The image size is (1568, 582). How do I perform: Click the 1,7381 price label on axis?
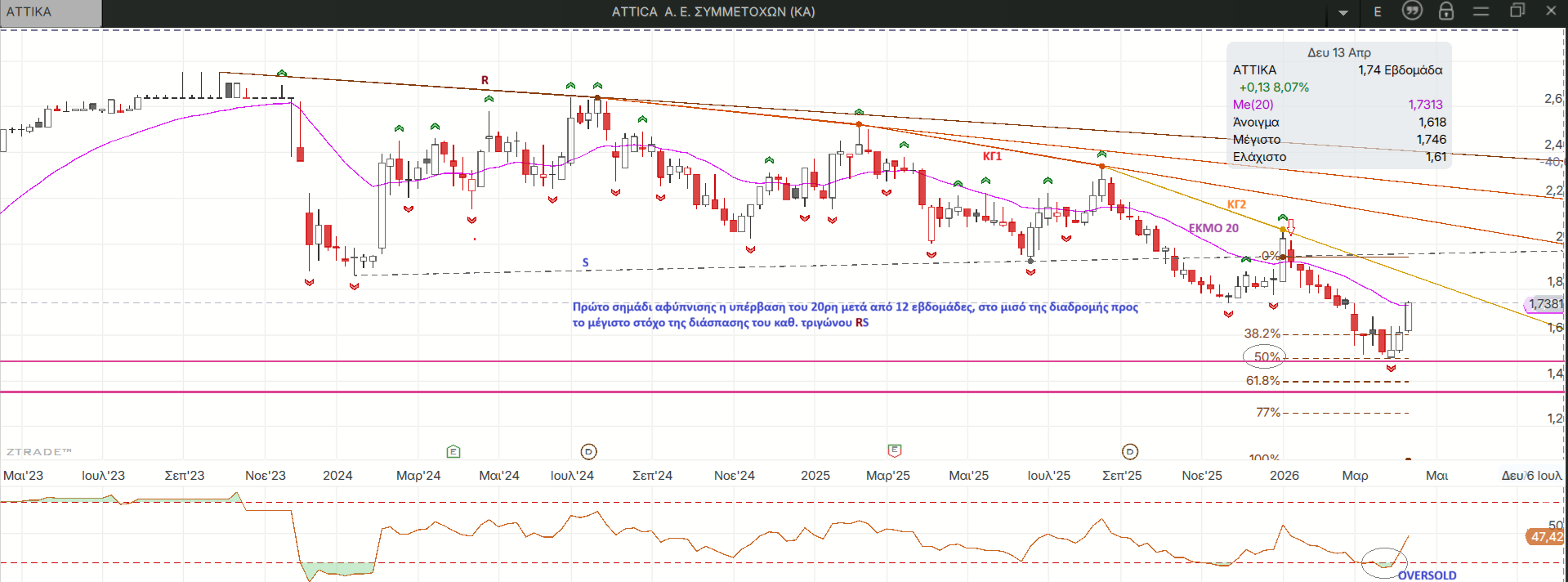[x=1545, y=304]
